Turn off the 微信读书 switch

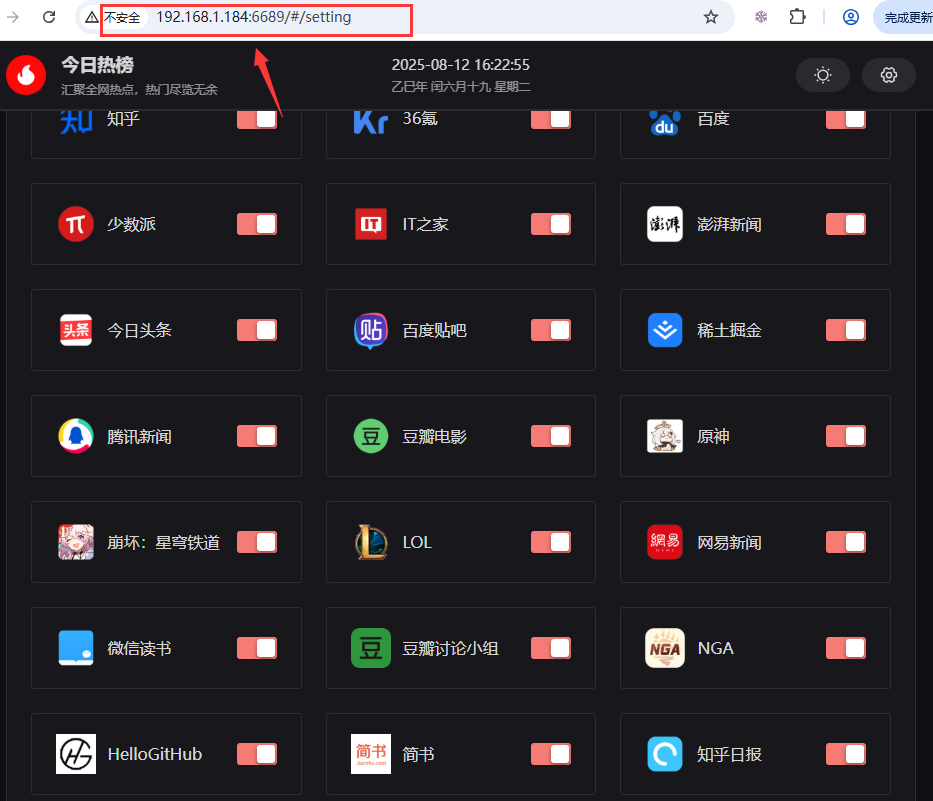(x=257, y=648)
